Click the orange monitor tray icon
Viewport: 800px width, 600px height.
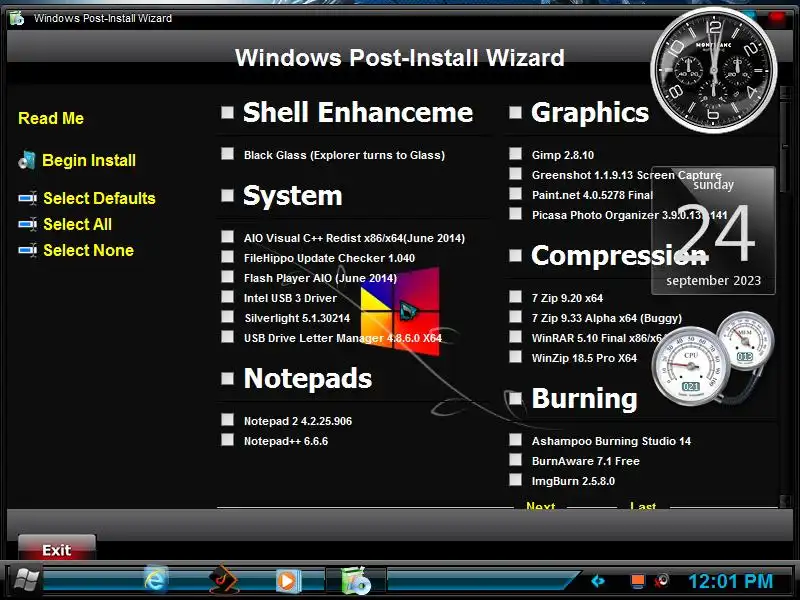[x=637, y=581]
